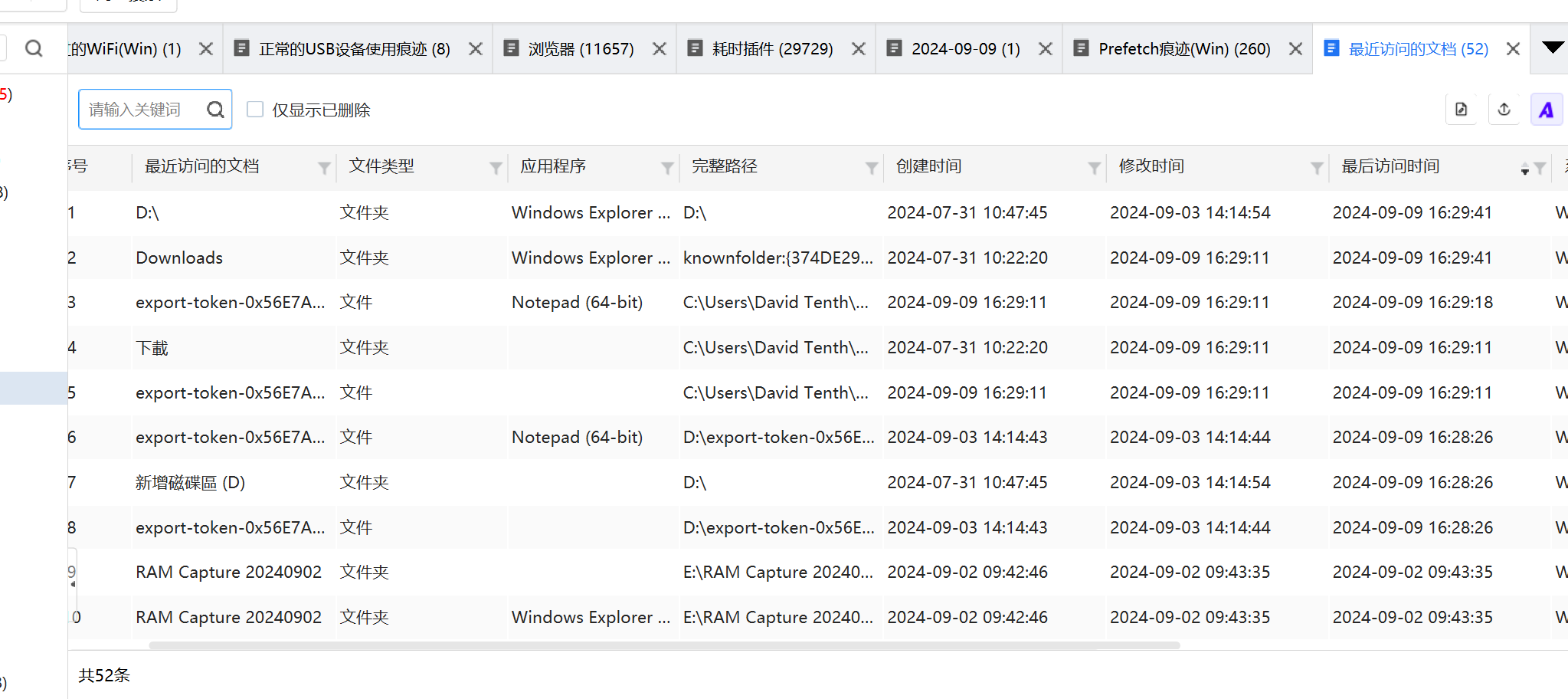Viewport: 1568px width, 699px height.
Task: Select the 新增磁碟區 (D) row
Action: point(817,482)
